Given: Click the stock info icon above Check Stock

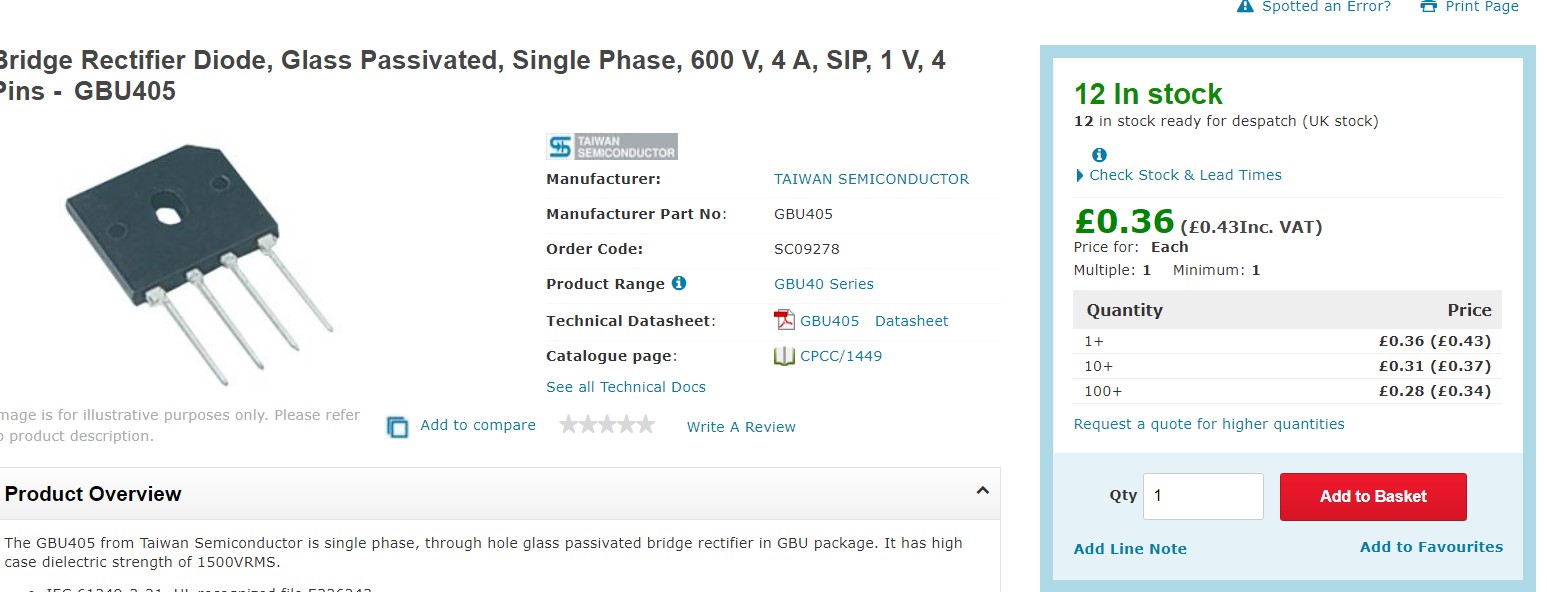Looking at the screenshot, I should click(1099, 155).
